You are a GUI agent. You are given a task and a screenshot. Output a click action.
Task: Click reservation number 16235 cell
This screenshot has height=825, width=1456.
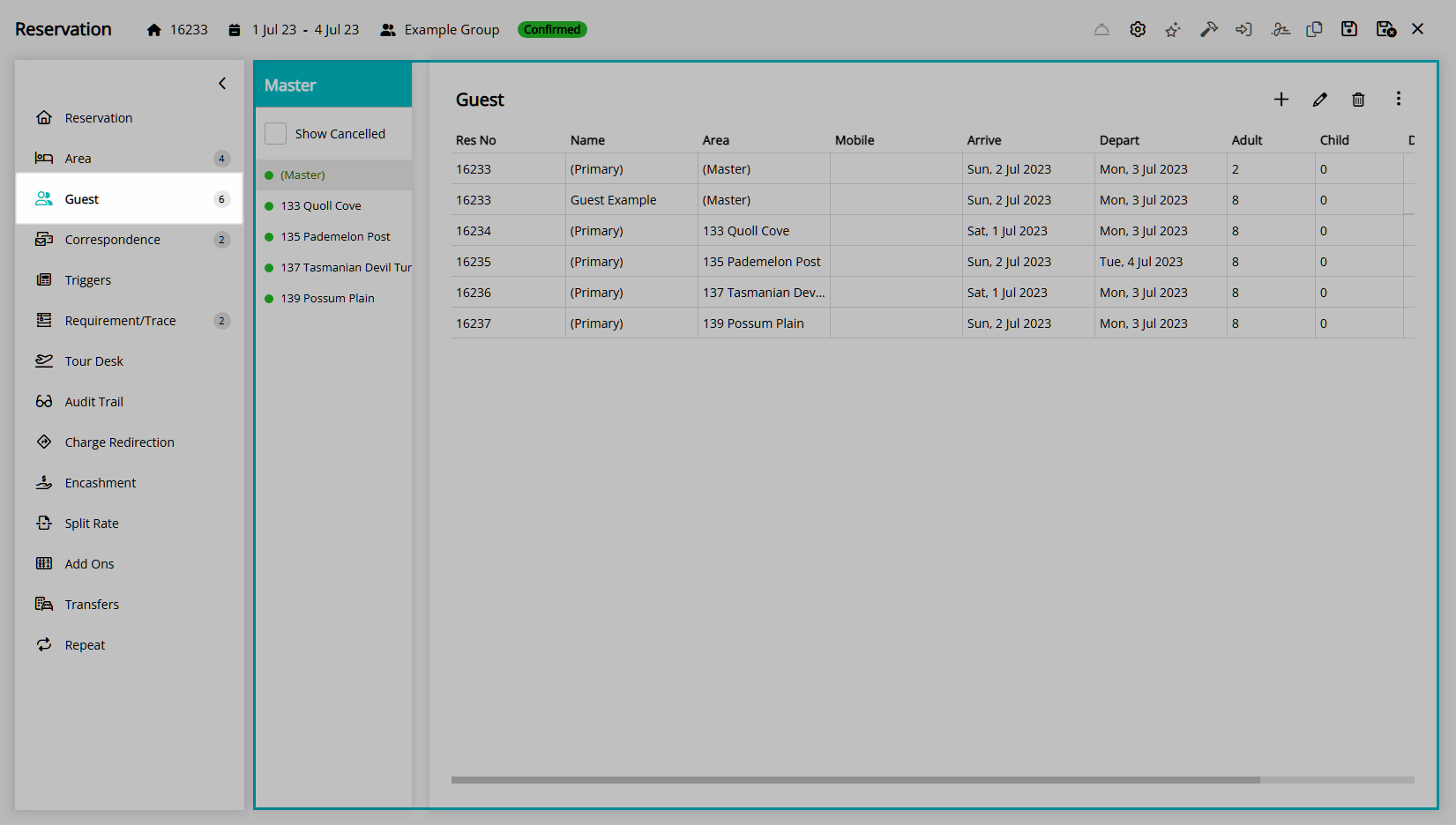pyautogui.click(x=508, y=262)
